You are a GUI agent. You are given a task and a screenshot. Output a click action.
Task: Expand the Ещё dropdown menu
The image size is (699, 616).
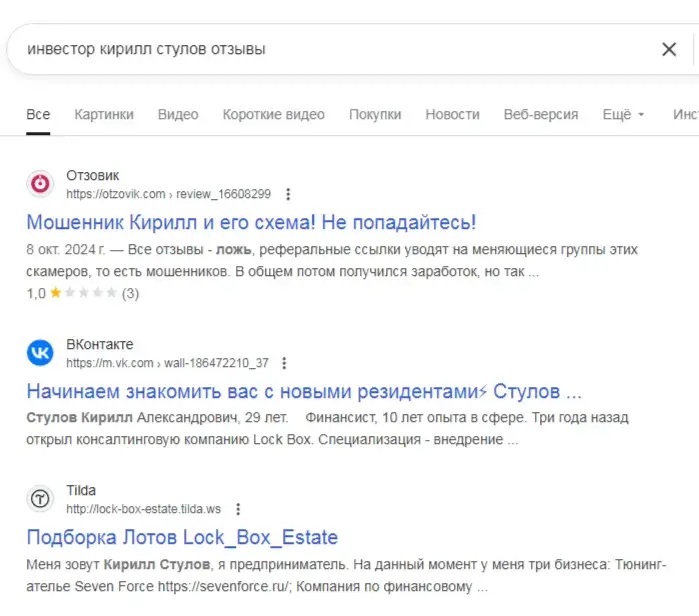point(623,115)
